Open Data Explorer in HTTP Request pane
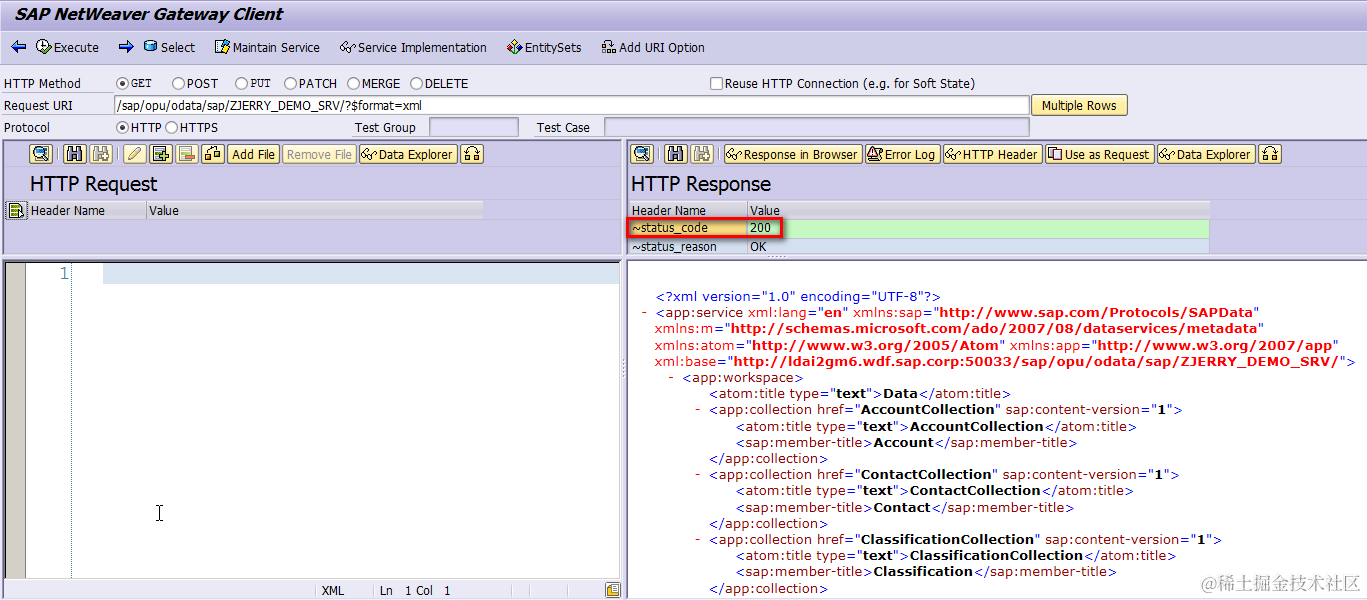1367x600 pixels. click(408, 154)
